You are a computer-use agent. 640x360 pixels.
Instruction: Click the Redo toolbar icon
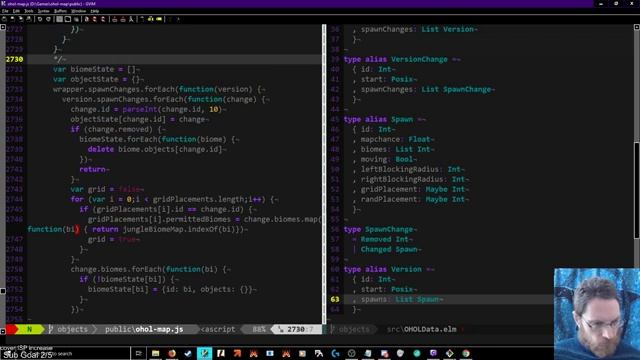click(48, 19)
